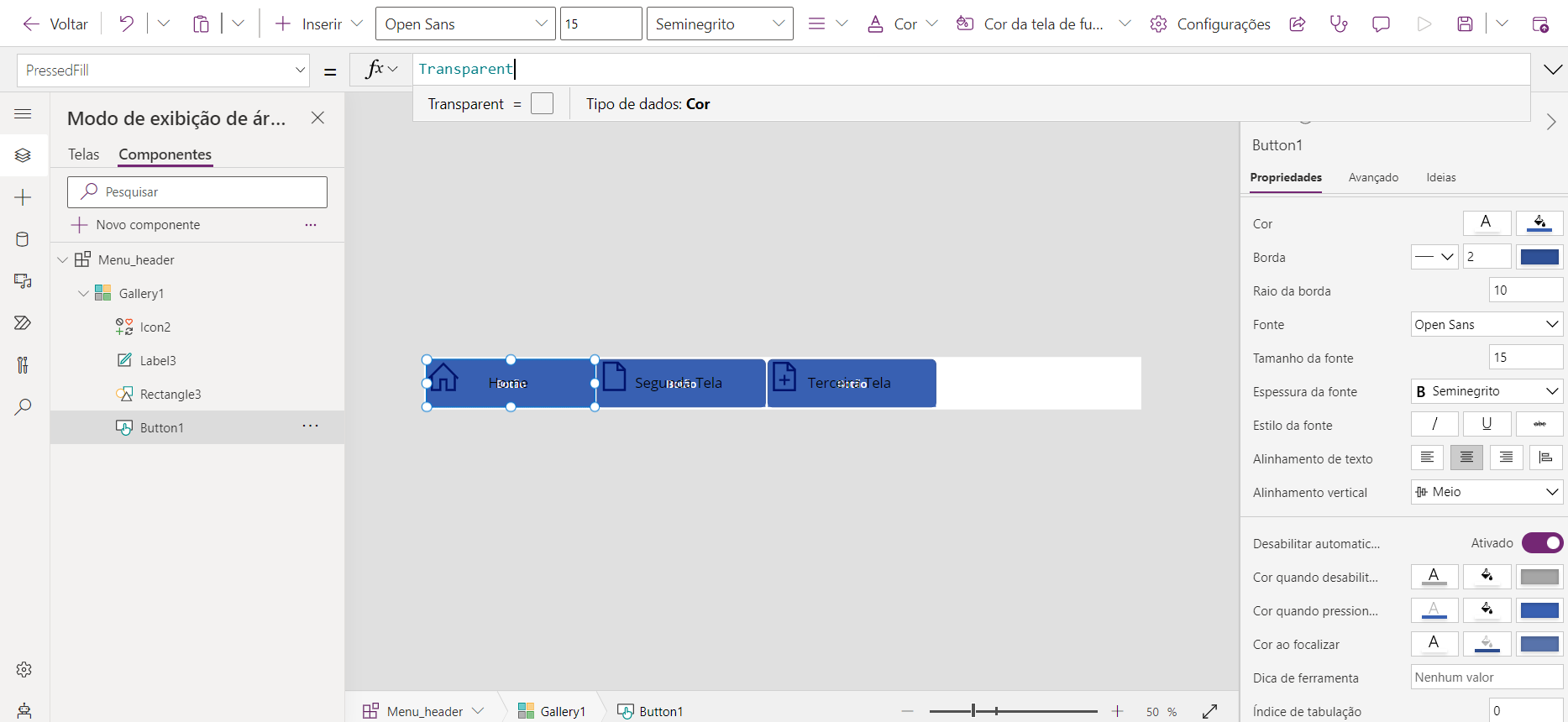Toggle underline font style
The height and width of the screenshot is (722, 1568).
click(1487, 424)
